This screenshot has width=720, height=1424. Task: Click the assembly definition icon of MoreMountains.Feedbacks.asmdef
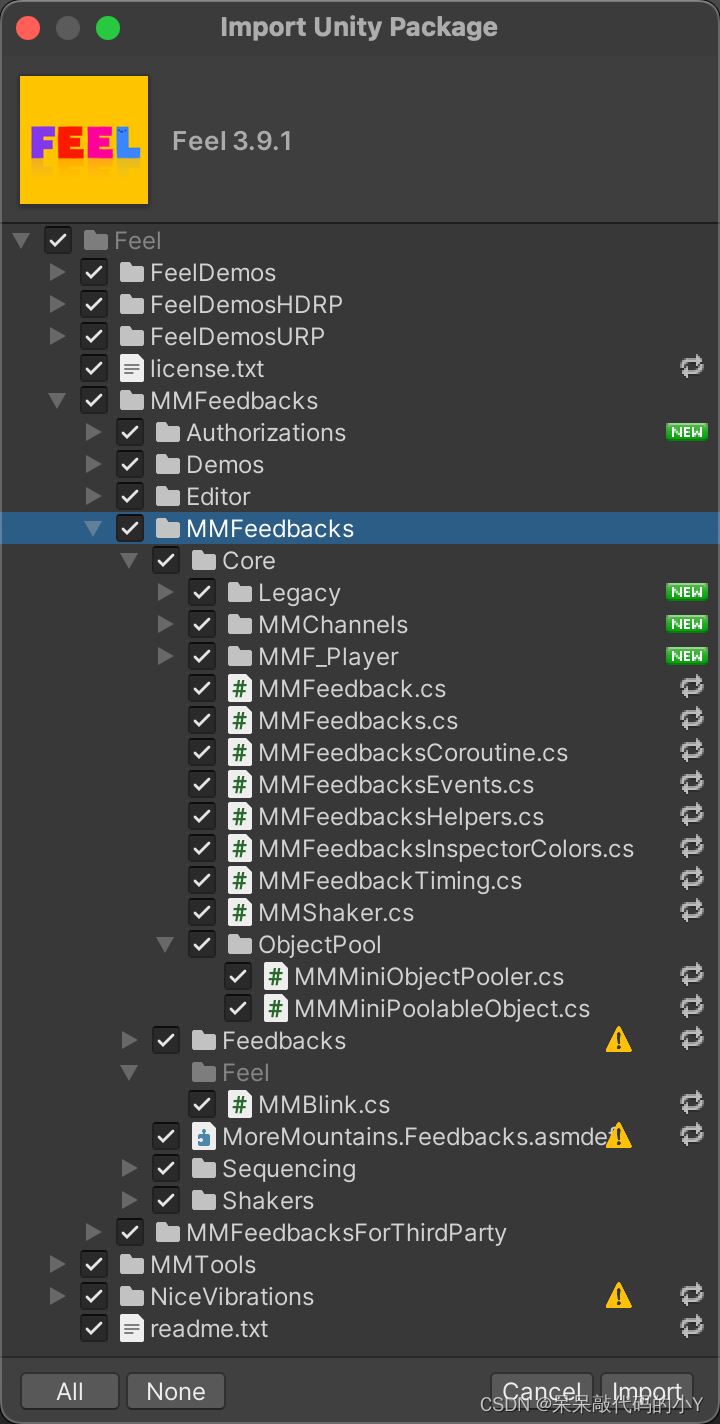pos(204,1137)
